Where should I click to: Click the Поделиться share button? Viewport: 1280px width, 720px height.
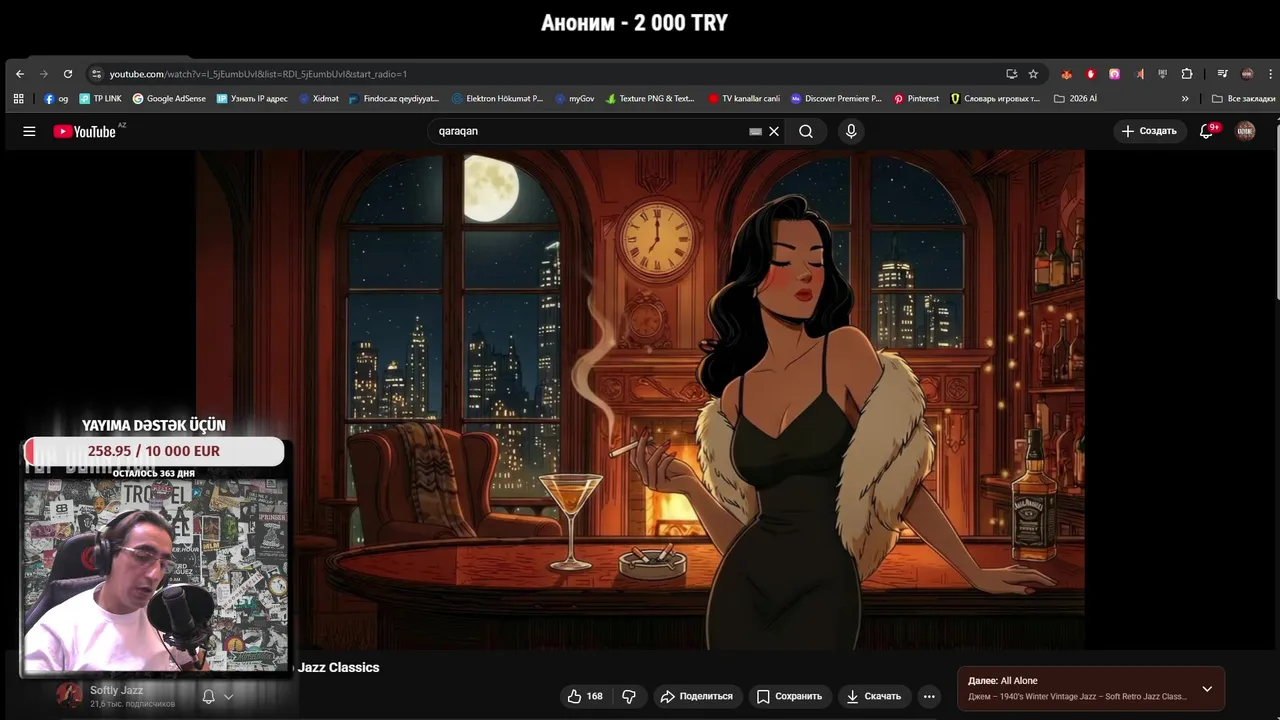(697, 696)
